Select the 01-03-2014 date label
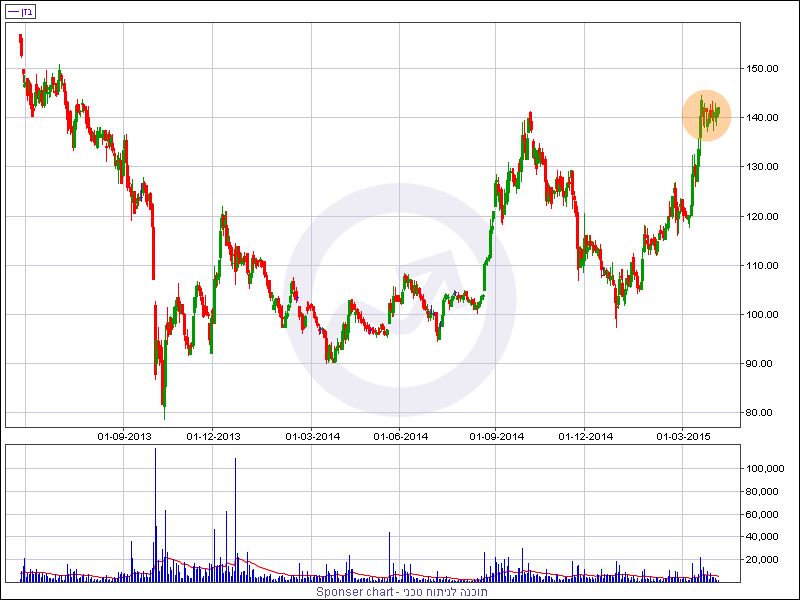 (312, 436)
